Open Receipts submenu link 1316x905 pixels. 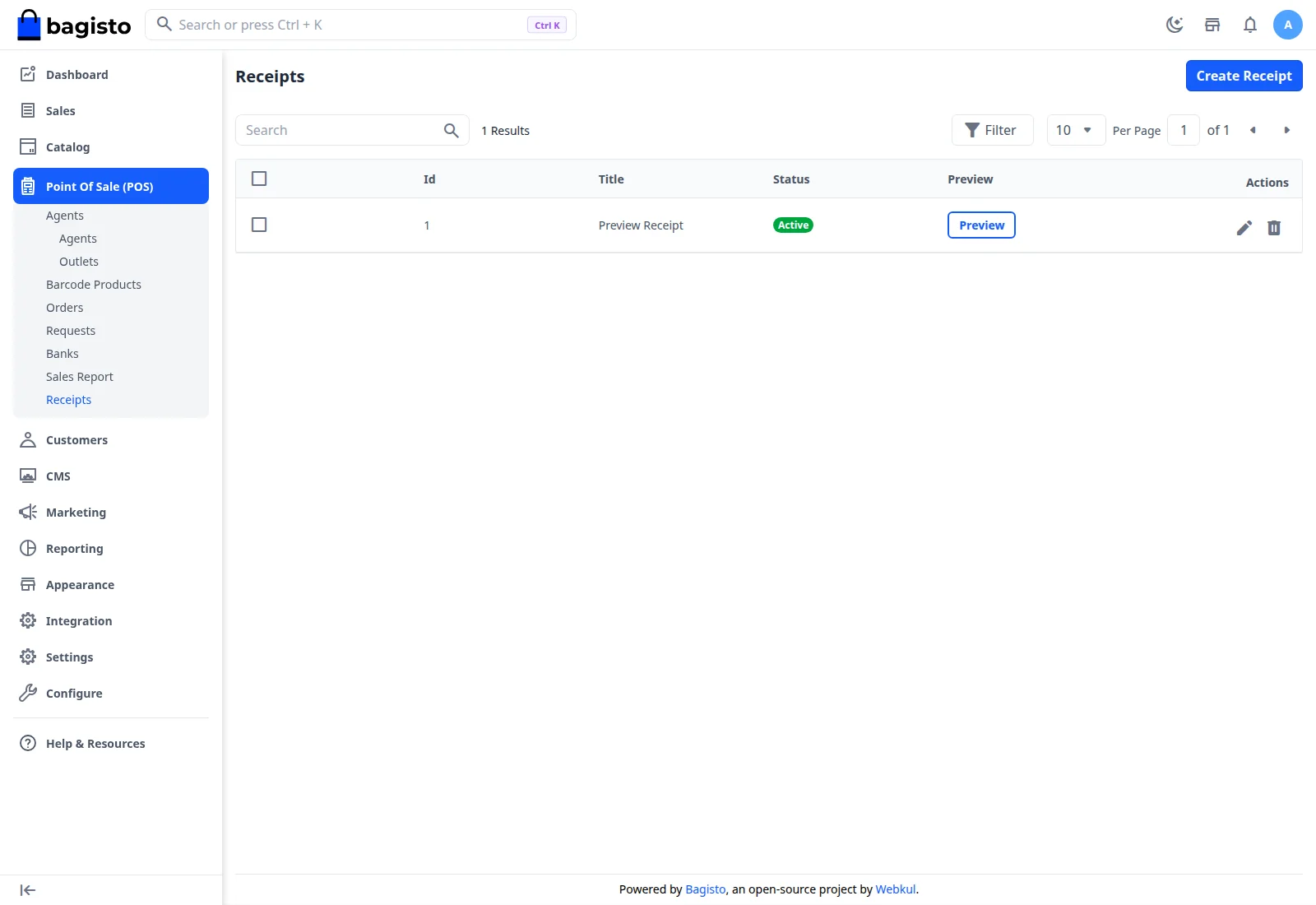pyautogui.click(x=69, y=400)
